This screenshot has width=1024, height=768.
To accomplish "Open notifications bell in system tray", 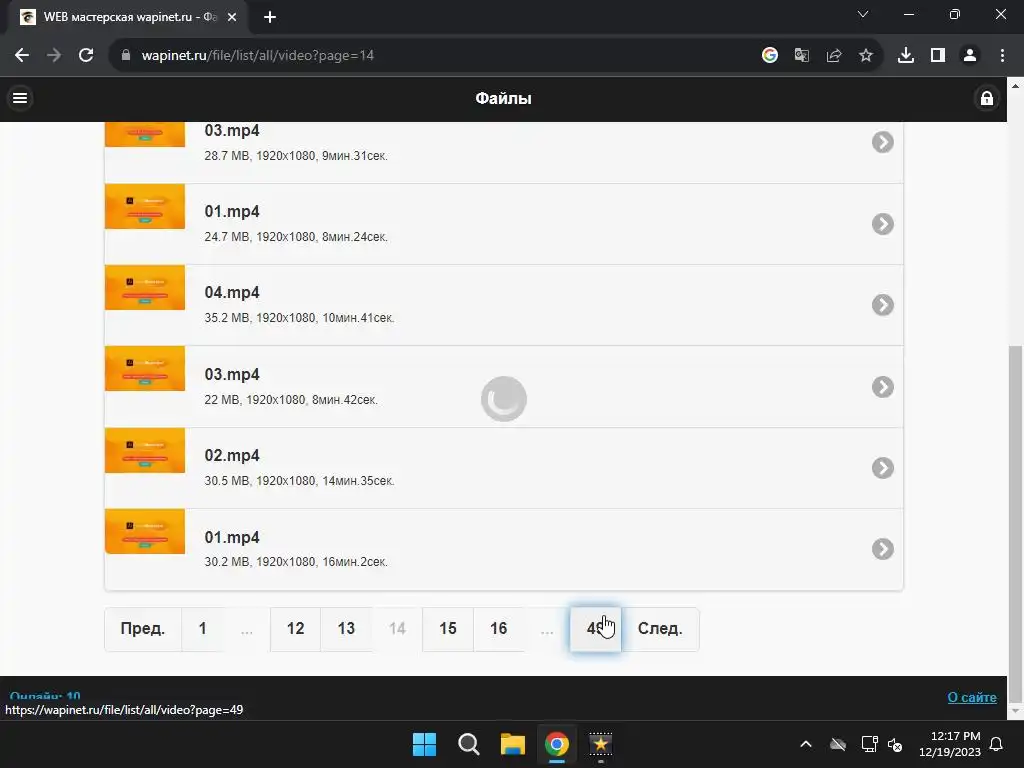I will click(997, 744).
